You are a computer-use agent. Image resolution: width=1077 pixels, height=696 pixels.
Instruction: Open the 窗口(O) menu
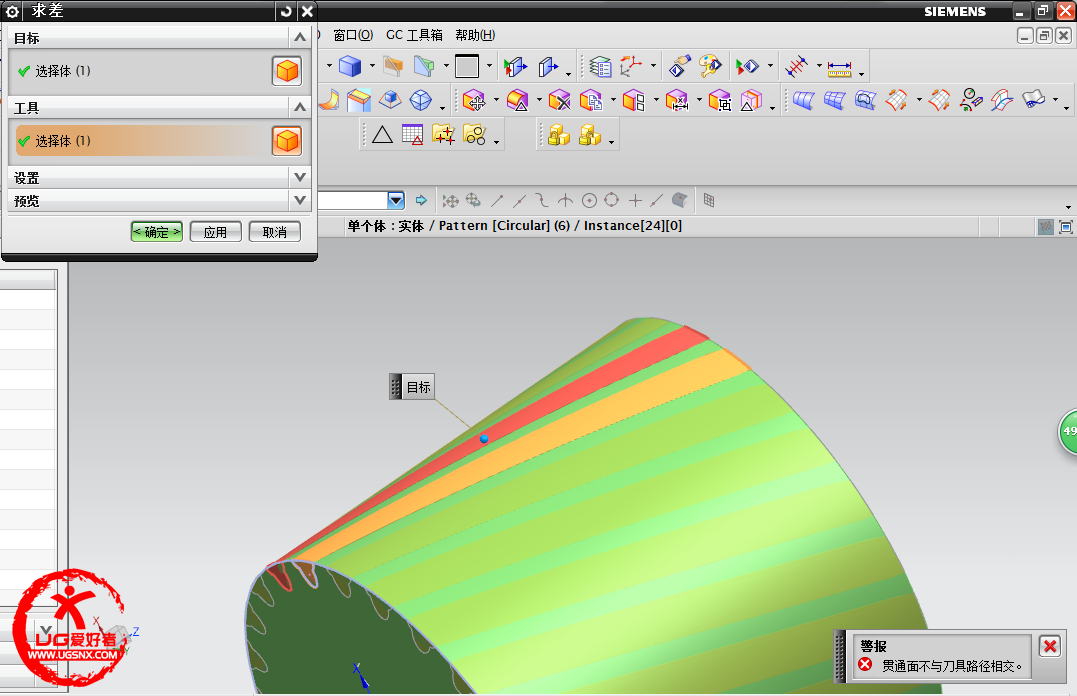coord(353,35)
